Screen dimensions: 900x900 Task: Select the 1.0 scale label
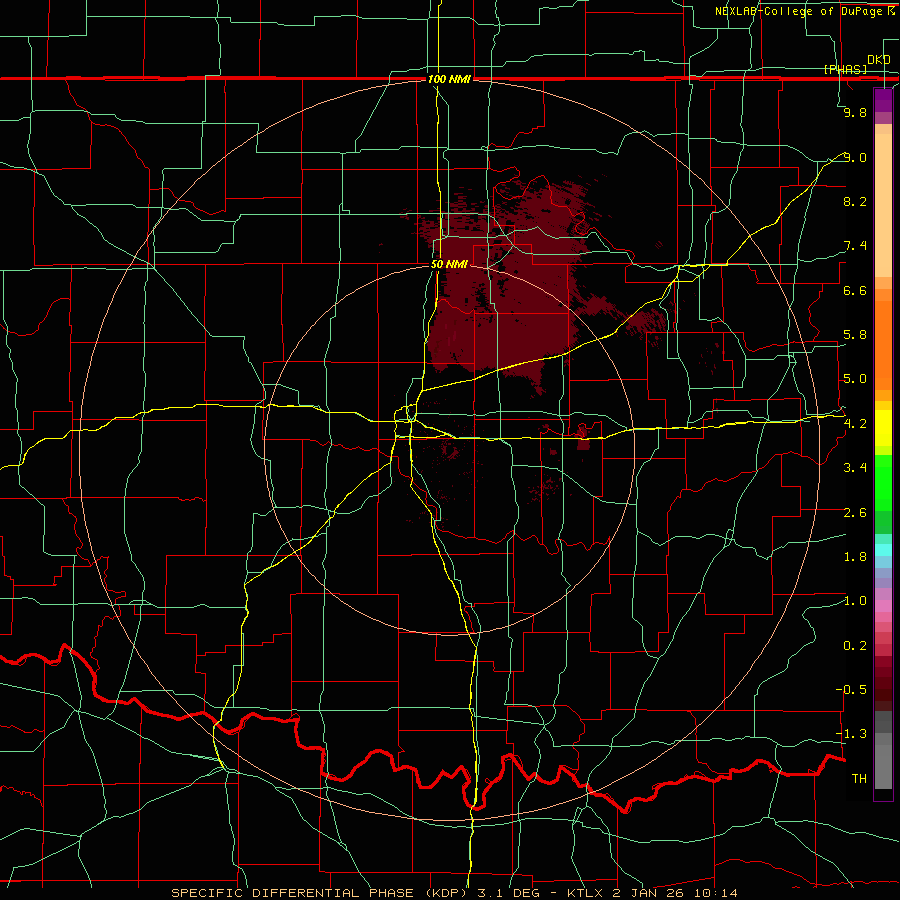(x=855, y=601)
